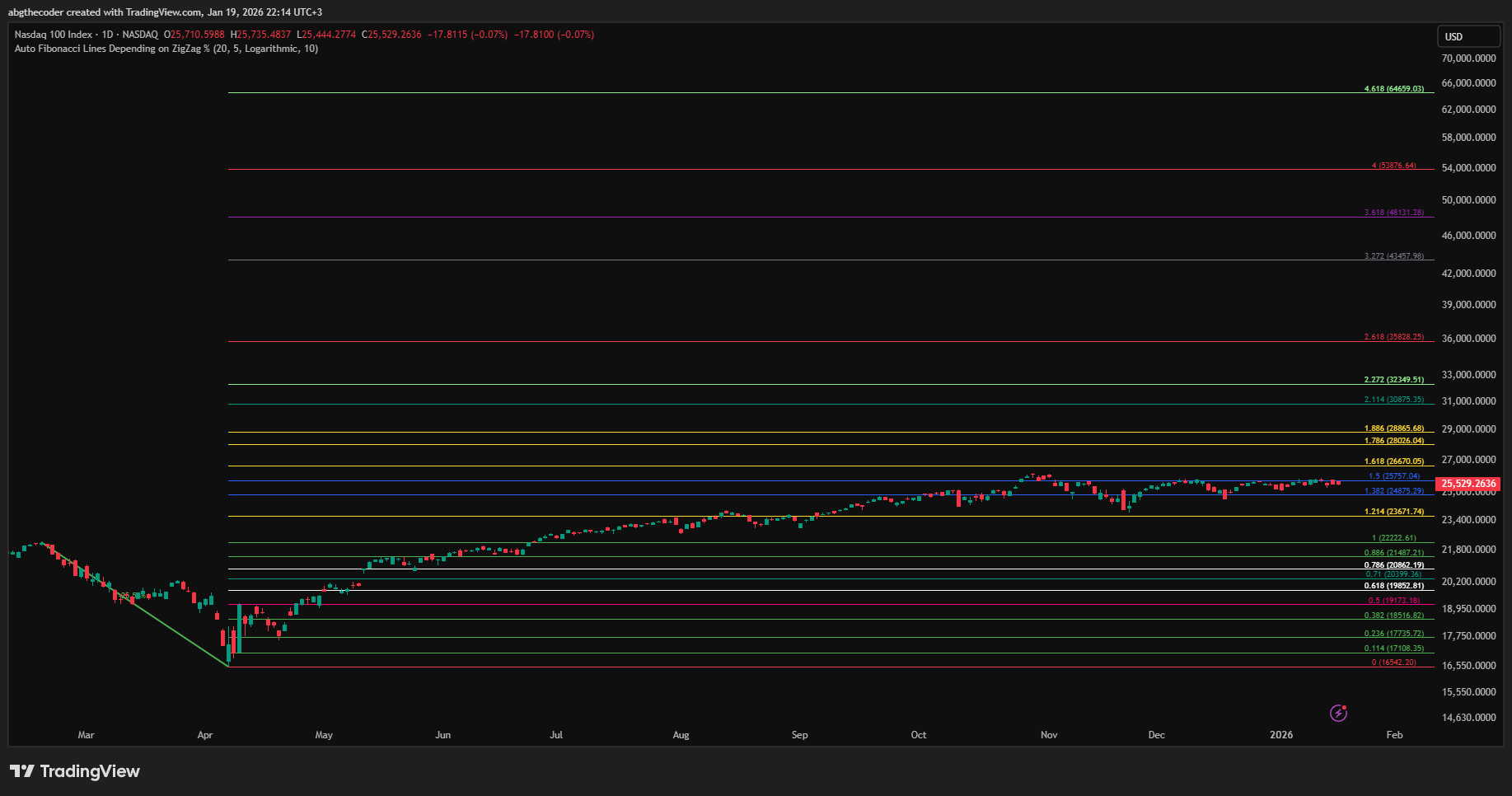Click the May label on time axis
The height and width of the screenshot is (796, 1512).
[x=324, y=735]
